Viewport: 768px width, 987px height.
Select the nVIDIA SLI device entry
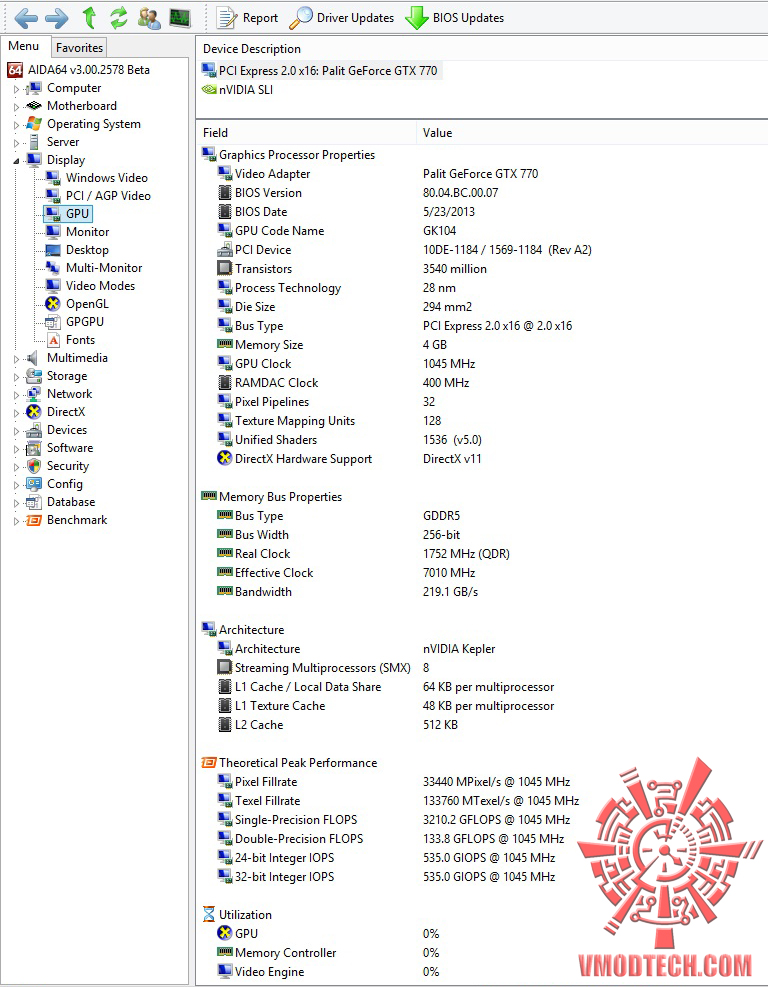(x=237, y=89)
